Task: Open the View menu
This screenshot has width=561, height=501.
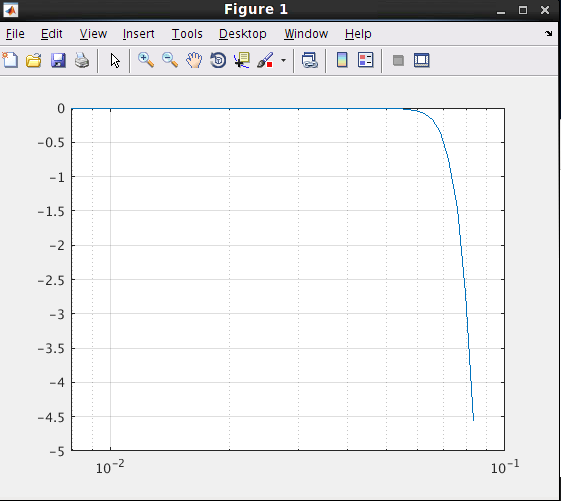Action: click(93, 34)
